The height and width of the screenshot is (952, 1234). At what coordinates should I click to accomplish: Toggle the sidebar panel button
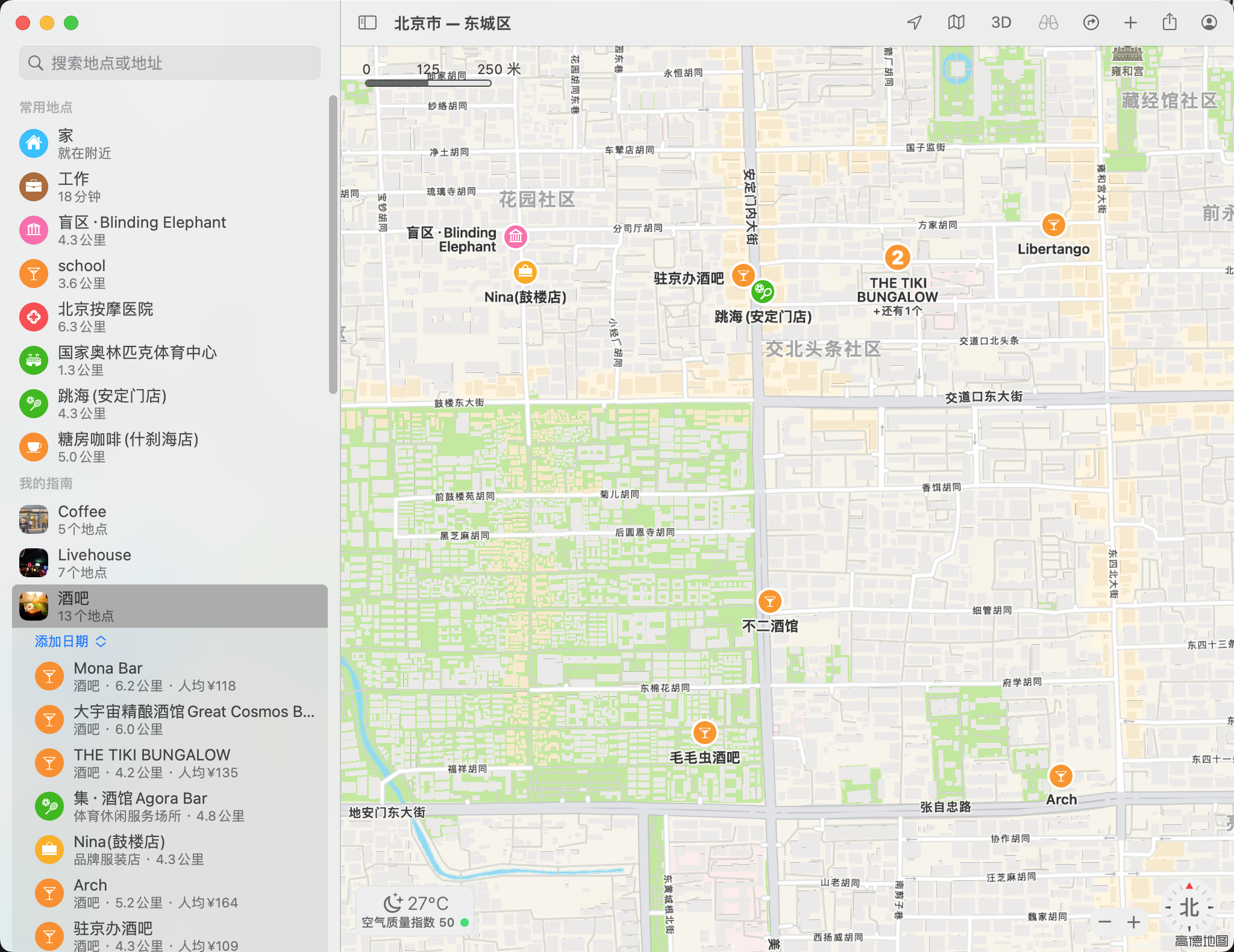click(x=367, y=23)
